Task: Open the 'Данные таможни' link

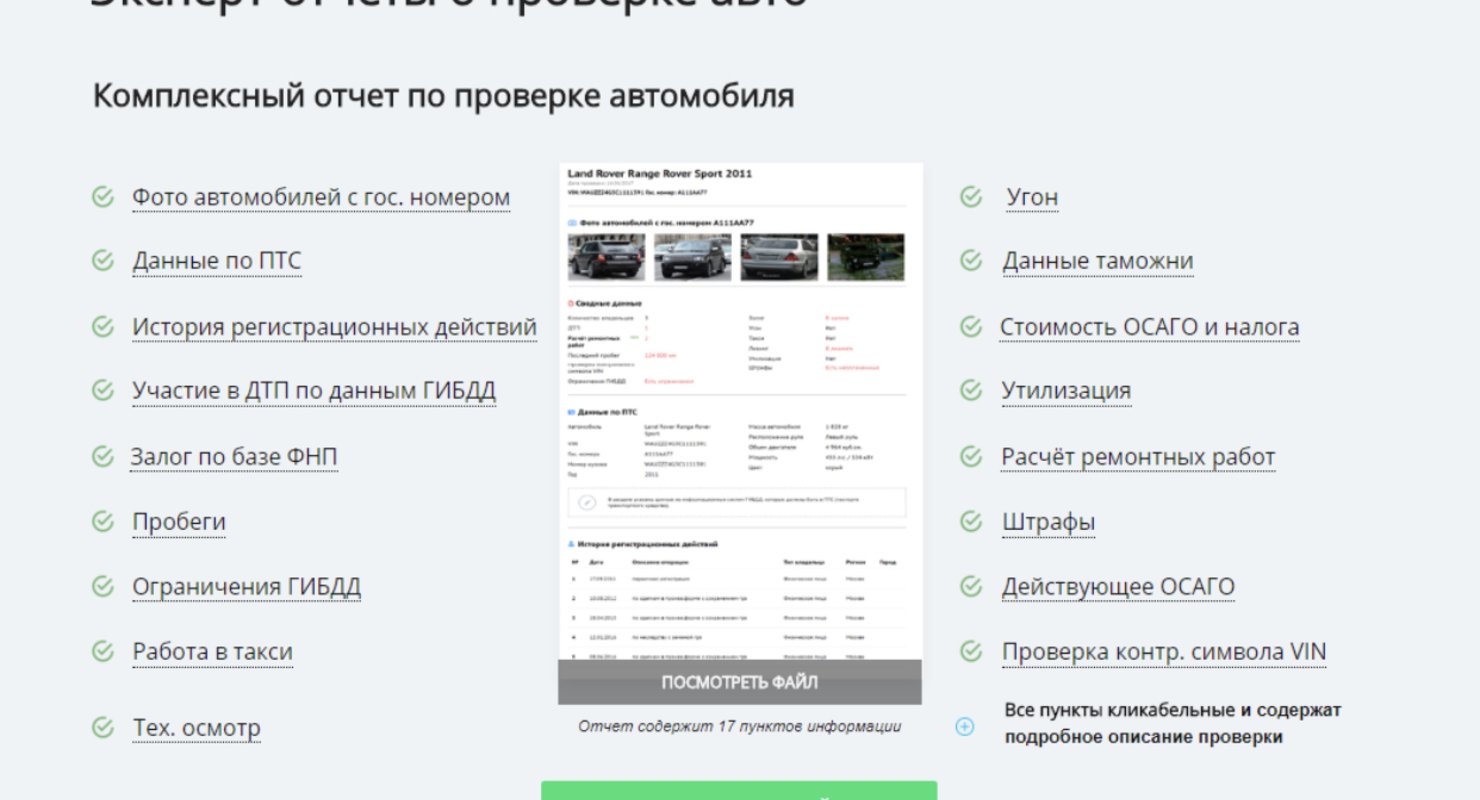Action: coord(1098,261)
